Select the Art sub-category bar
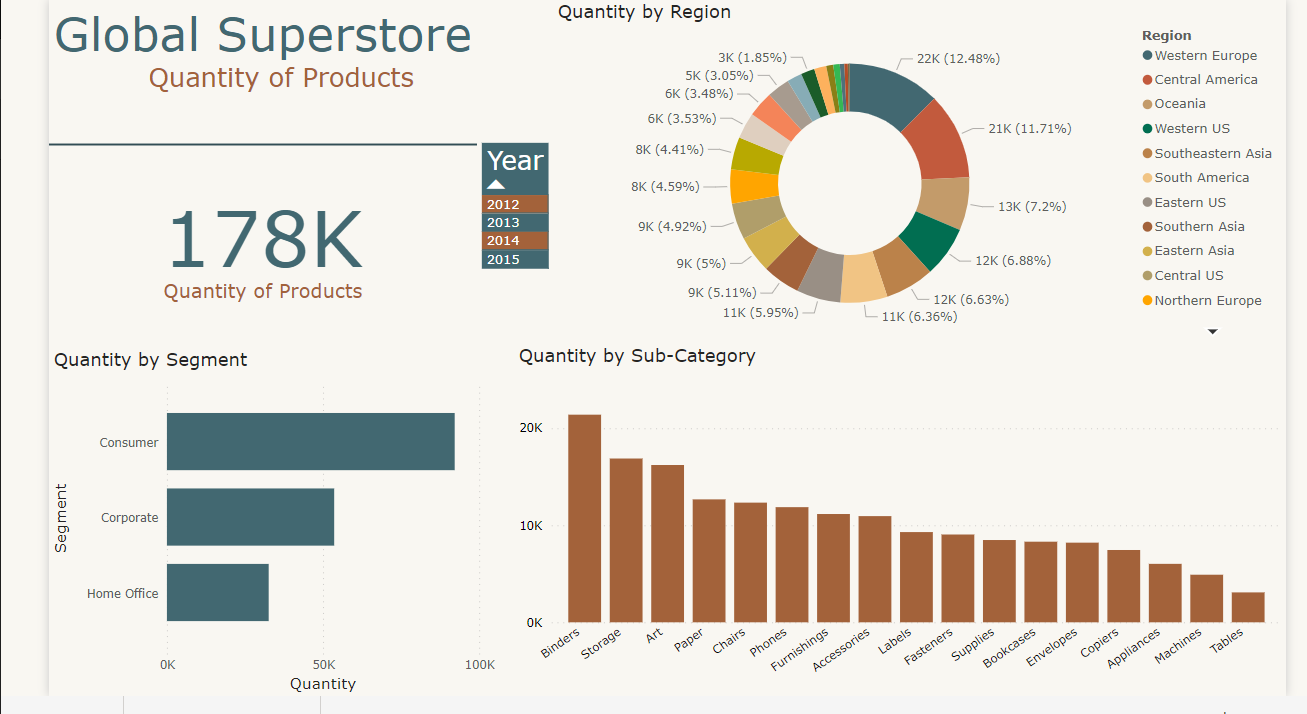Screen dimensions: 1307x714 pyautogui.click(x=668, y=543)
